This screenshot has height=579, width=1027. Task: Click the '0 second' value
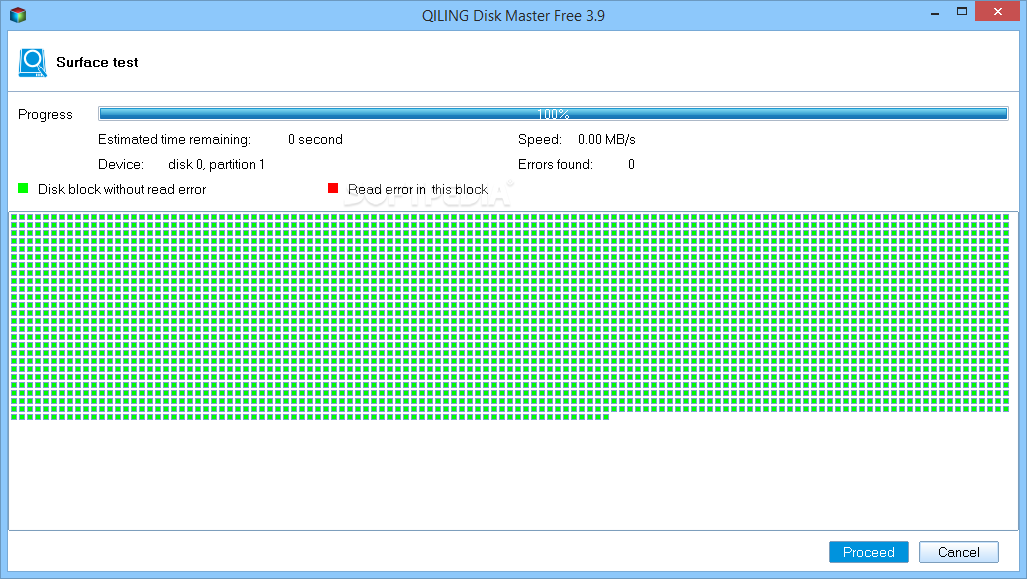click(x=315, y=140)
